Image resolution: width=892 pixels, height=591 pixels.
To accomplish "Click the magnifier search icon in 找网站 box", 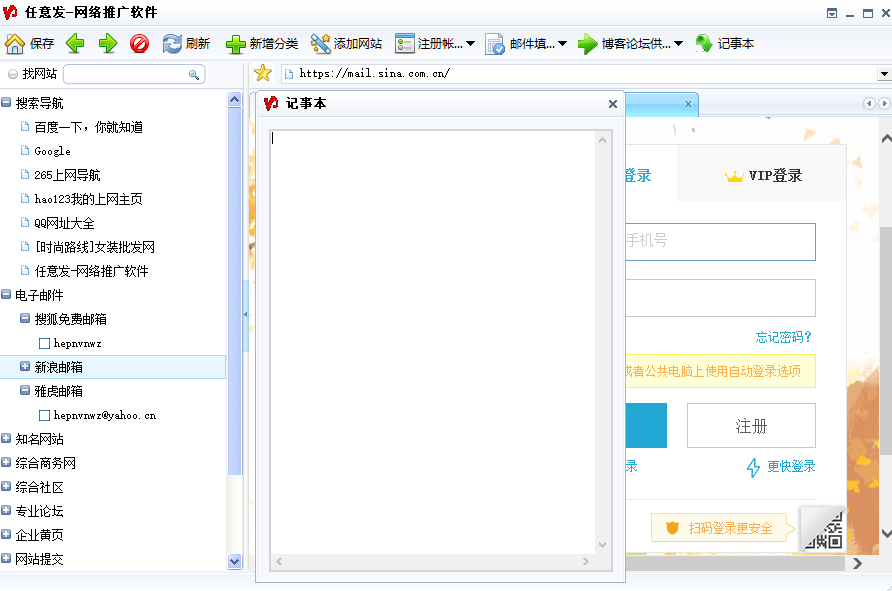I will point(194,75).
